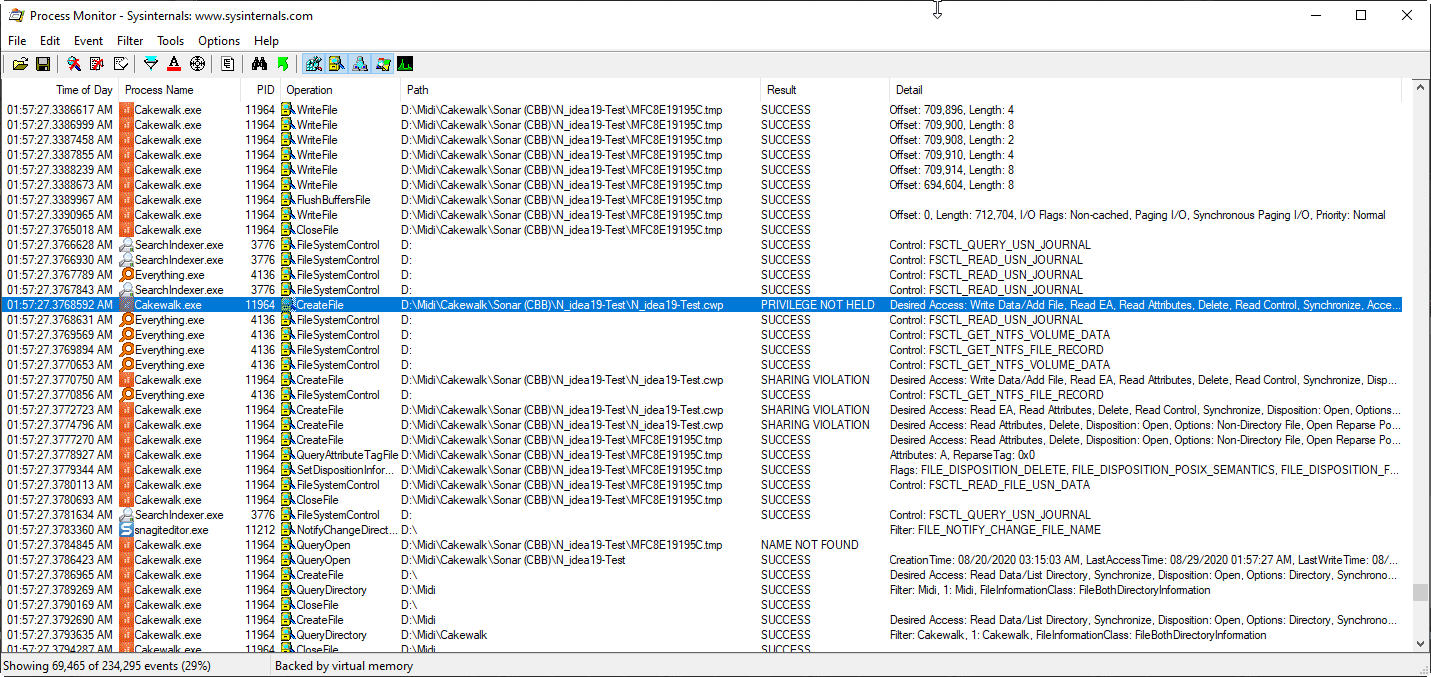Click SetDispositionInfor... operation icon
The width and height of the screenshot is (1431, 677).
click(288, 470)
